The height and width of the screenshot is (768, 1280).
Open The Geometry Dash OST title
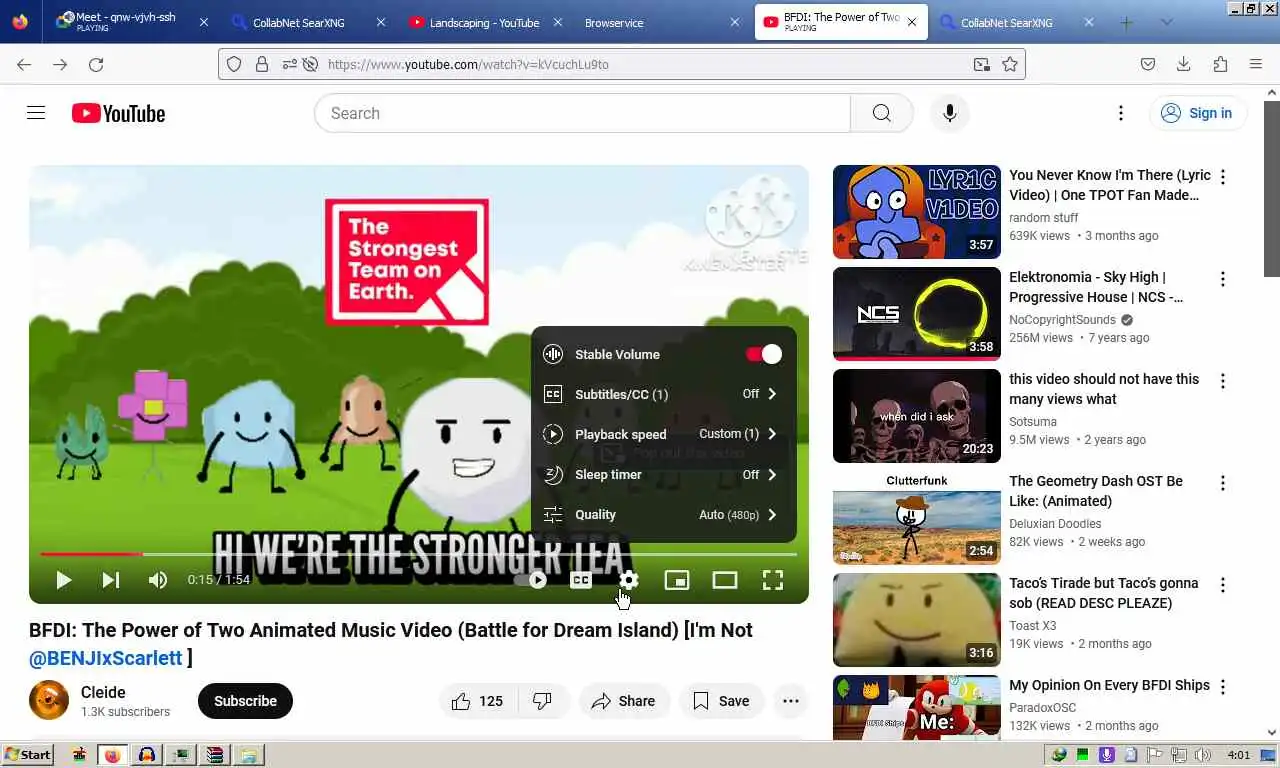click(1096, 491)
